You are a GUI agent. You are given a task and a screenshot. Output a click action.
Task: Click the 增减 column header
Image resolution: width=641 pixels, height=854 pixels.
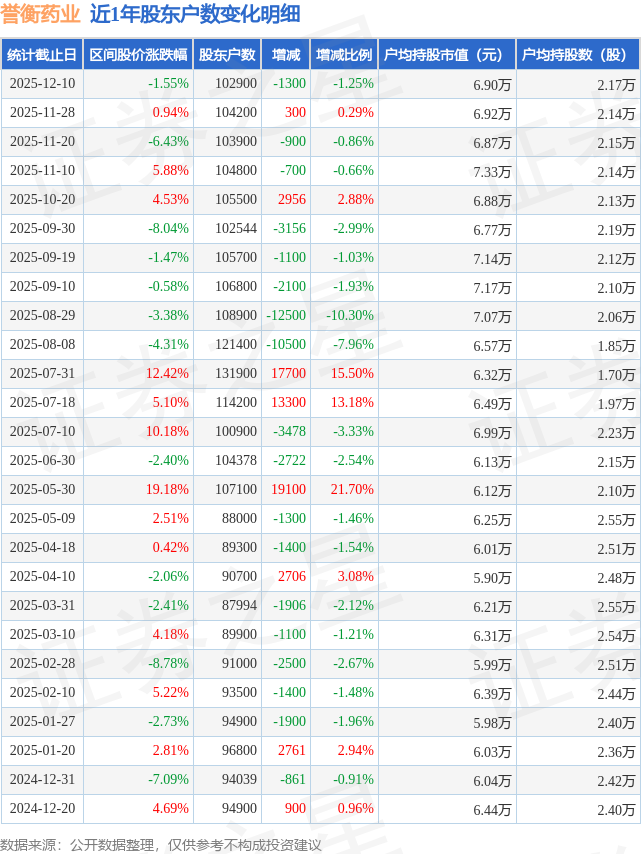(286, 55)
